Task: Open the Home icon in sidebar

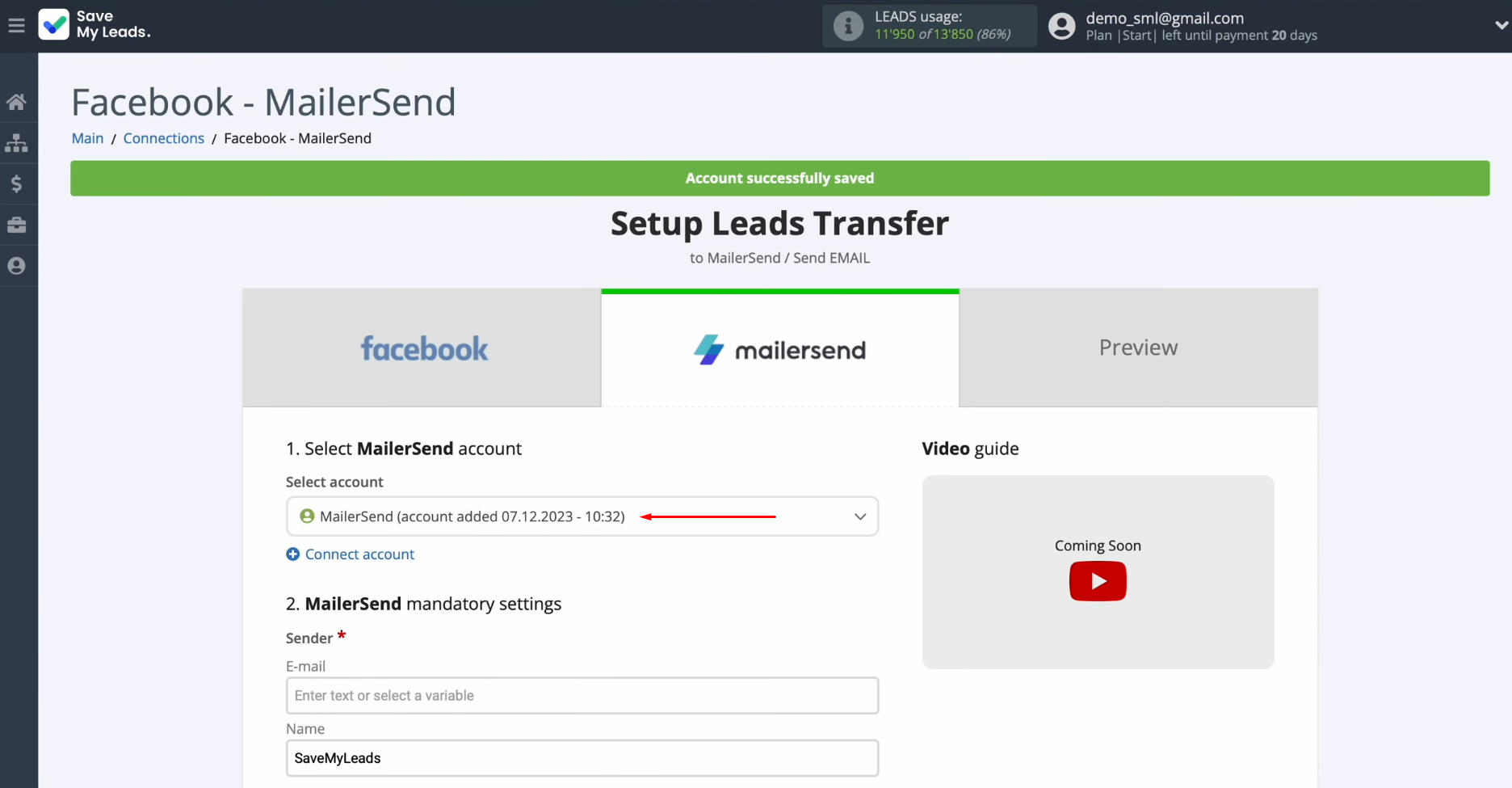Action: (x=16, y=102)
